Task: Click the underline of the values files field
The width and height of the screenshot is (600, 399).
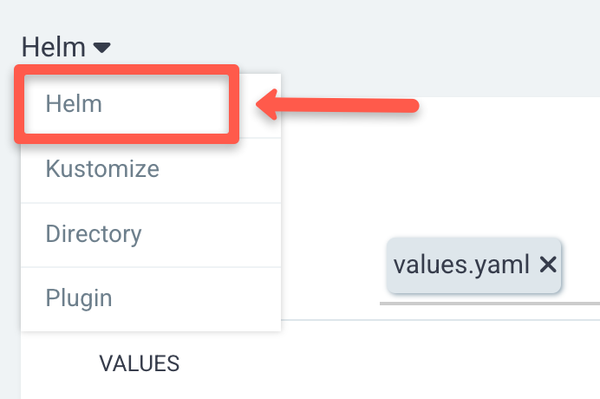Action: pyautogui.click(x=490, y=304)
